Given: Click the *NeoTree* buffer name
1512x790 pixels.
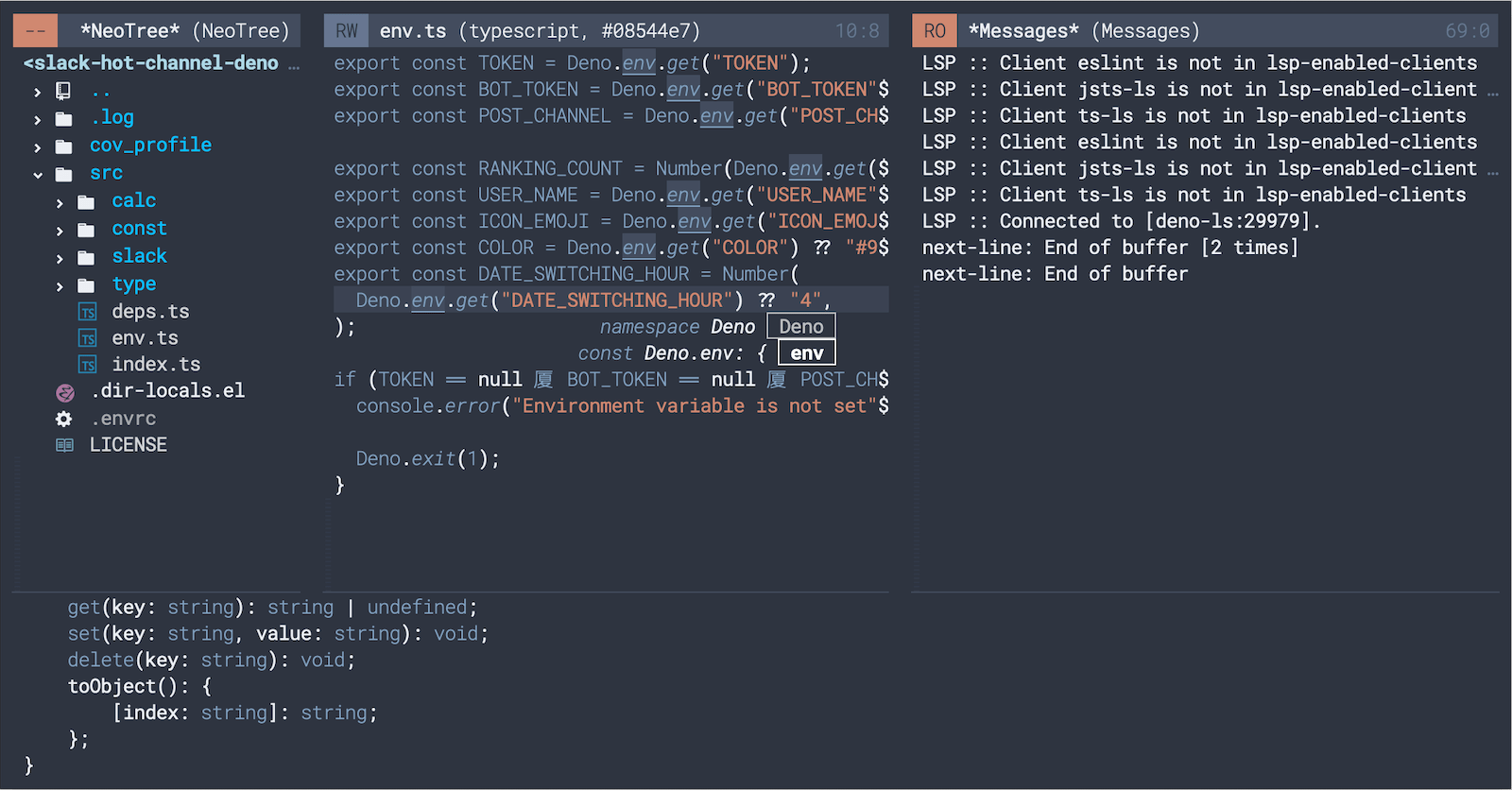Looking at the screenshot, I should 129,31.
